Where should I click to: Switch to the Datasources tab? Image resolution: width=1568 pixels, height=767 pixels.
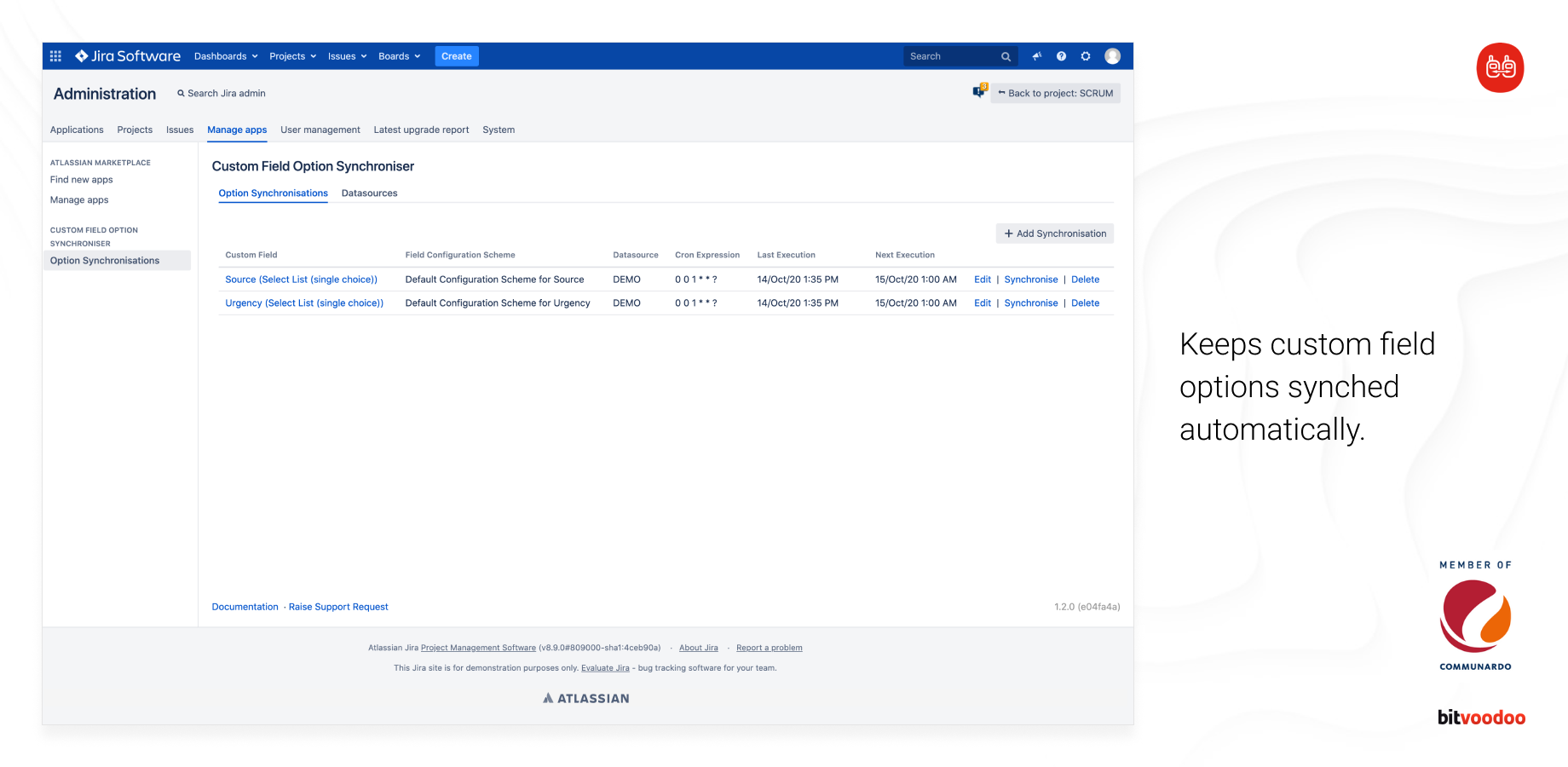[x=369, y=193]
